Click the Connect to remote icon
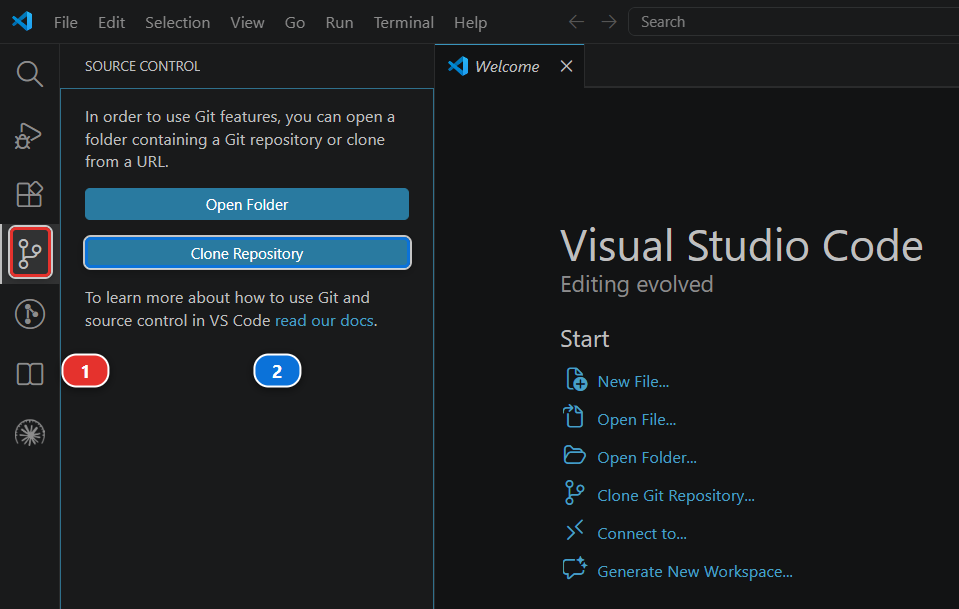Viewport: 959px width, 609px height. 574,530
